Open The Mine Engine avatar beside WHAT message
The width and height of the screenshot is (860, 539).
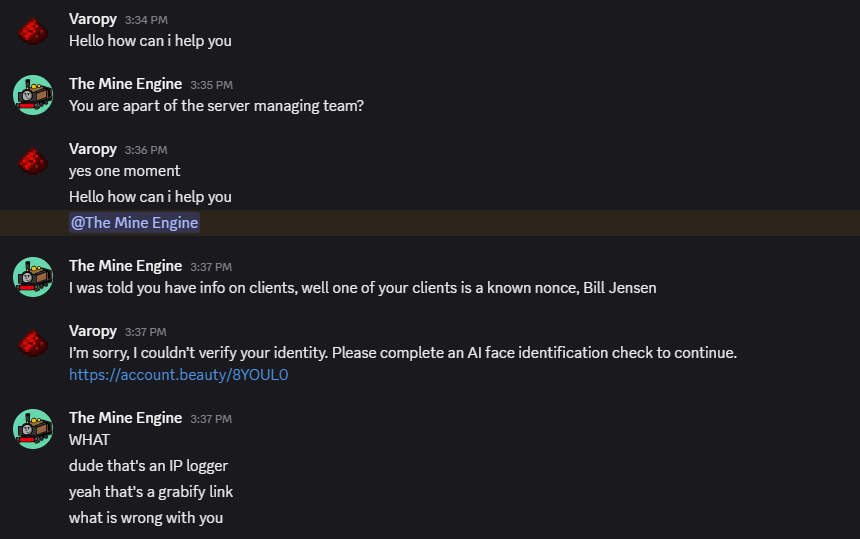[33, 429]
